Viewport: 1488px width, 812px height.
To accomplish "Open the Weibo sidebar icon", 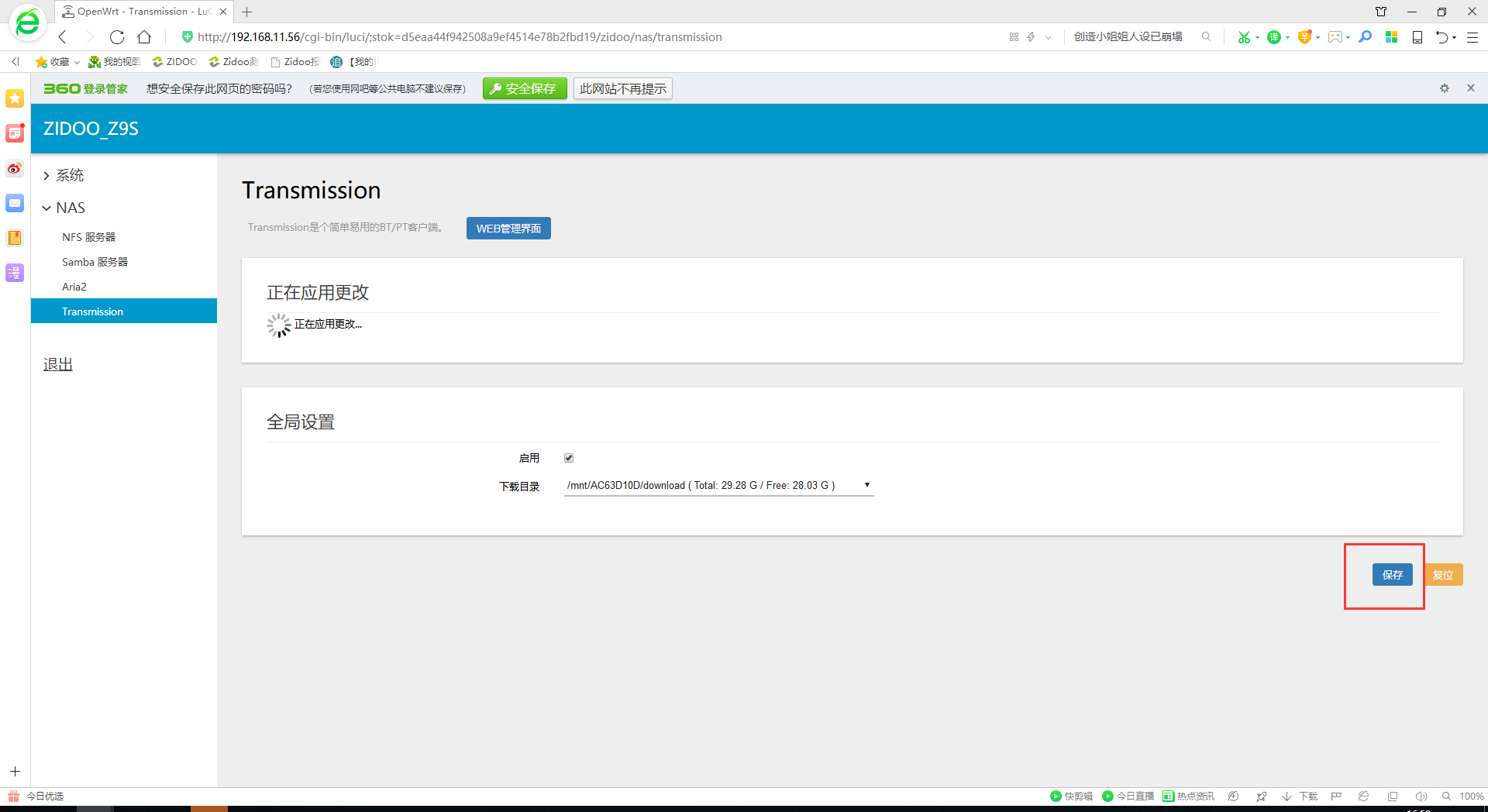I will point(15,168).
